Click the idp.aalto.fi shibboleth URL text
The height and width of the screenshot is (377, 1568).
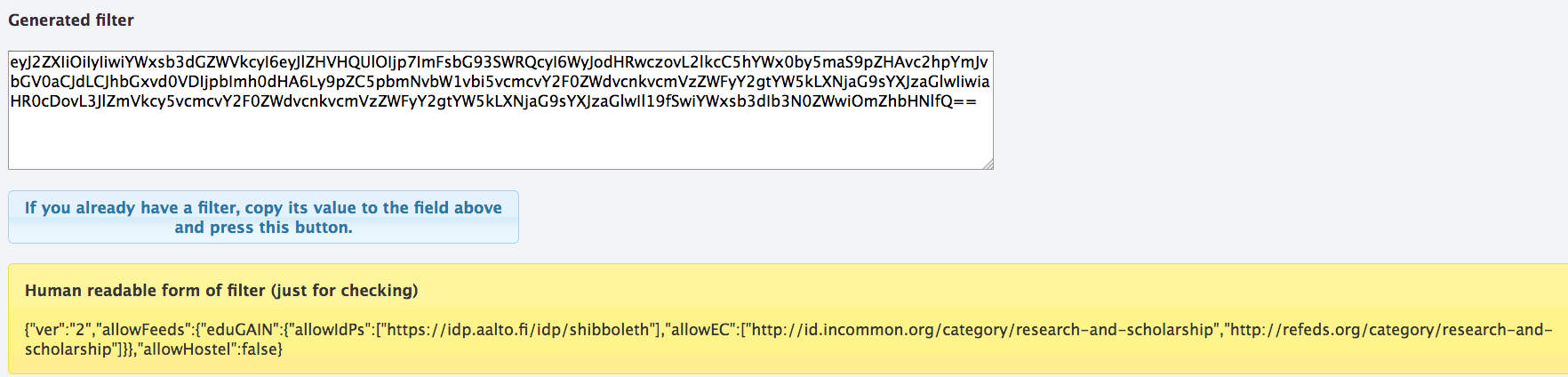tap(518, 330)
